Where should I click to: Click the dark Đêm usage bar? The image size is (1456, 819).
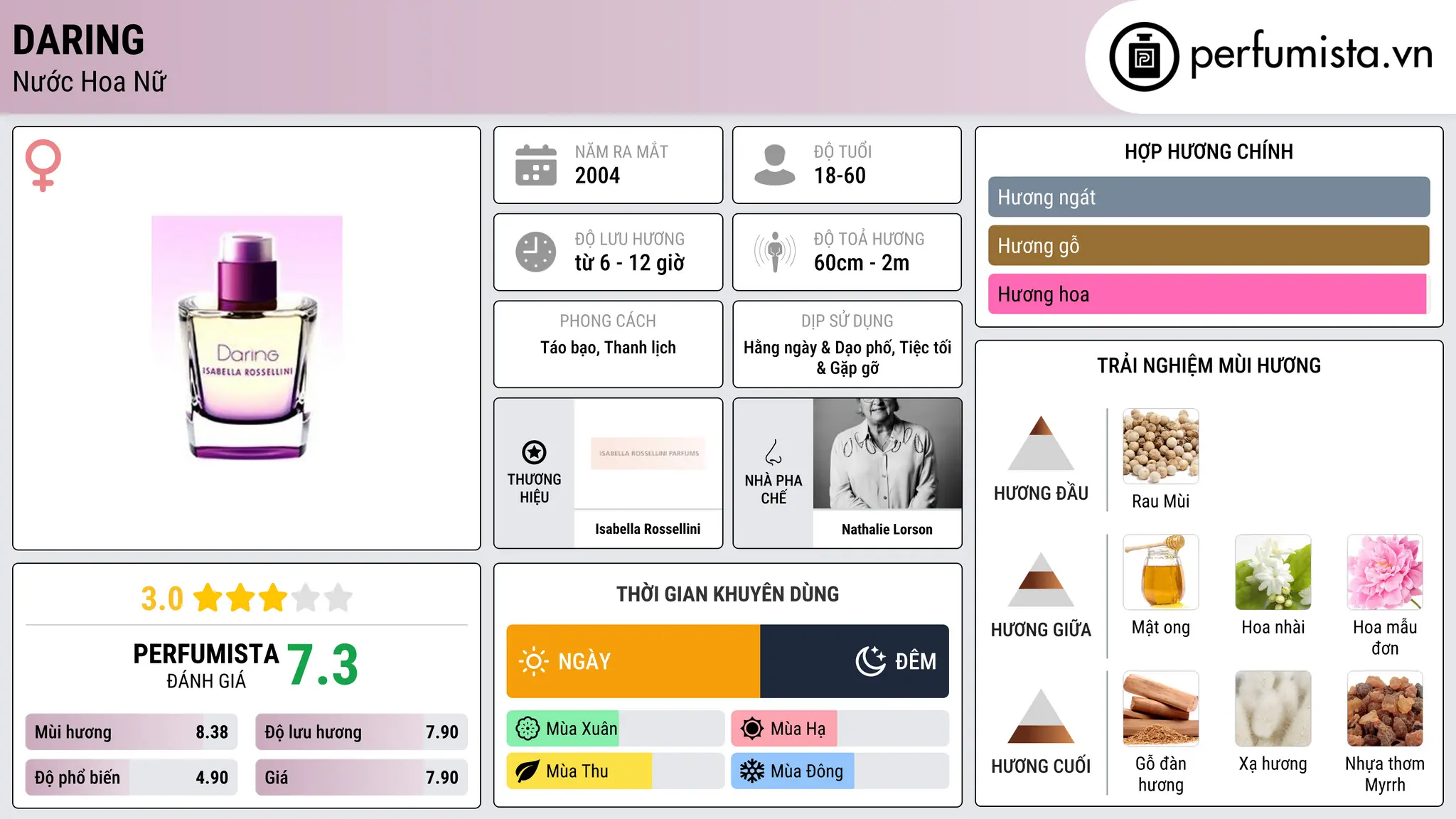(855, 661)
